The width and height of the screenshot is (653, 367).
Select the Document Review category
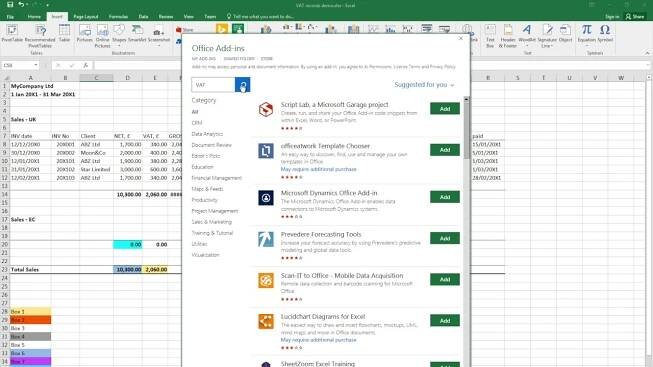pos(211,145)
